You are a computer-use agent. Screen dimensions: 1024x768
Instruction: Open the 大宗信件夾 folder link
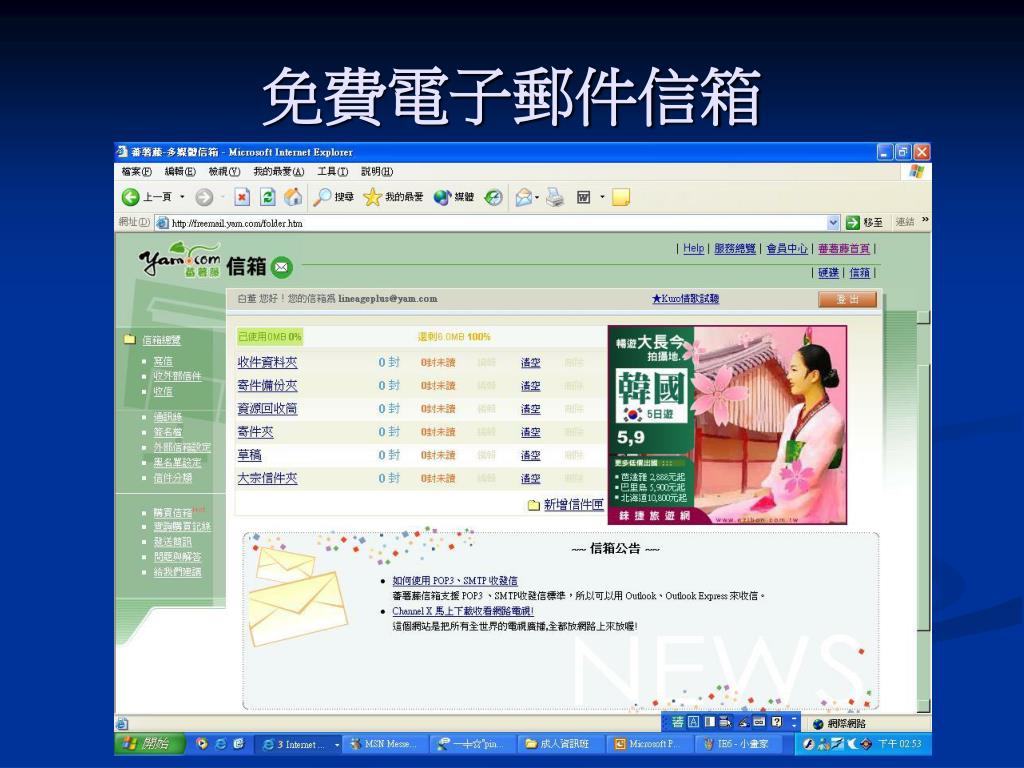click(x=267, y=478)
